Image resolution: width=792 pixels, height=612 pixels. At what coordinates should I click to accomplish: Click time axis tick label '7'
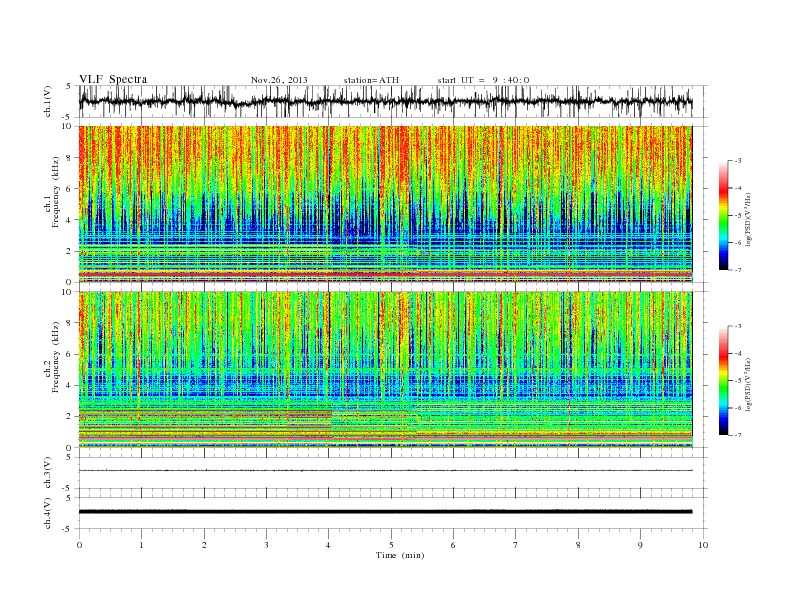pos(516,545)
